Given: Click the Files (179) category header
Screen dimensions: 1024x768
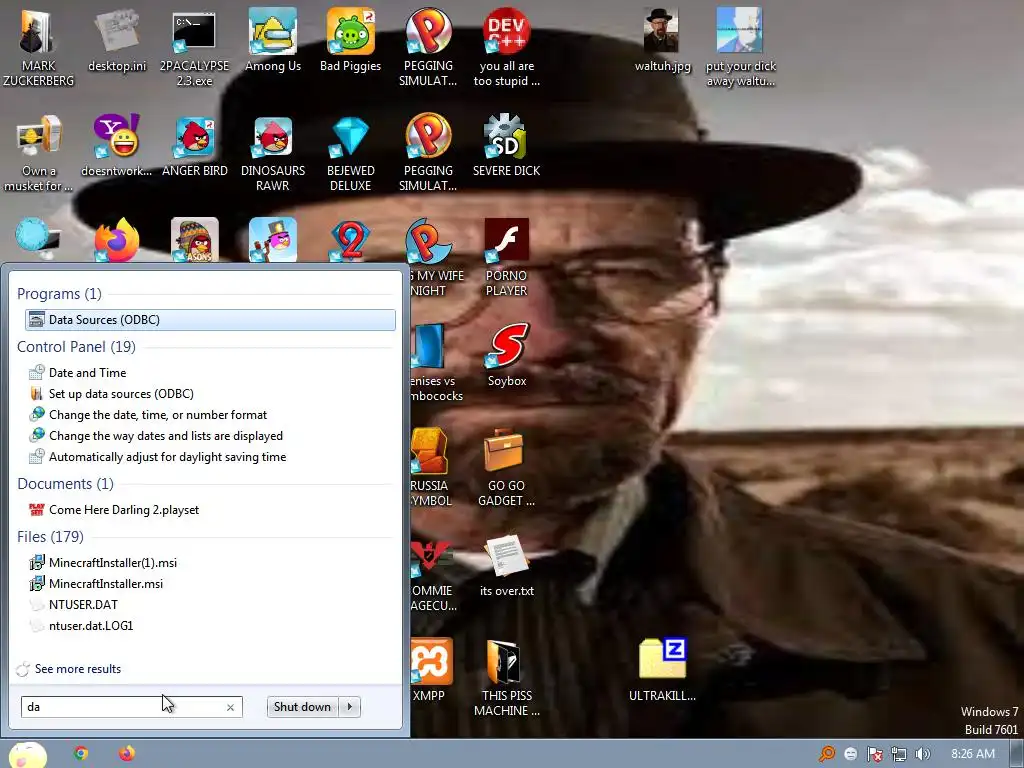Looking at the screenshot, I should pos(50,537).
